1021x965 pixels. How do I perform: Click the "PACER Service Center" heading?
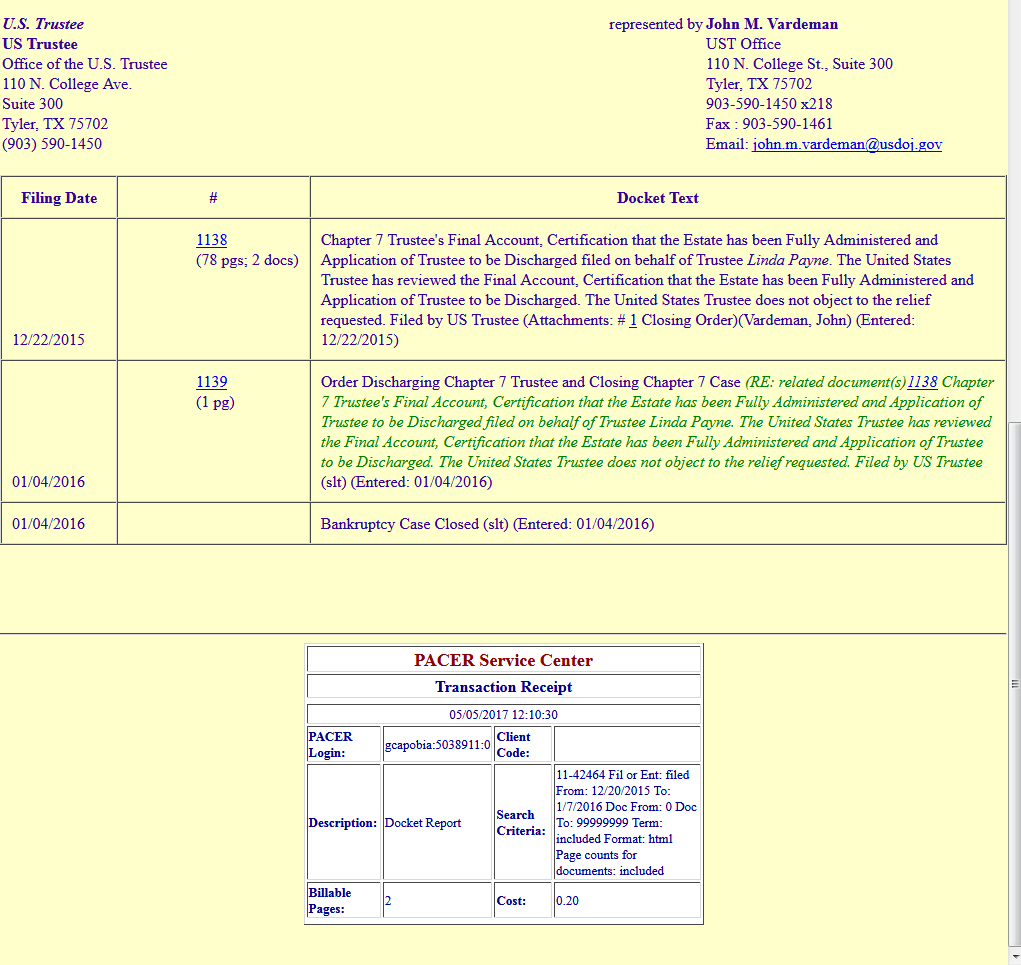click(x=503, y=660)
